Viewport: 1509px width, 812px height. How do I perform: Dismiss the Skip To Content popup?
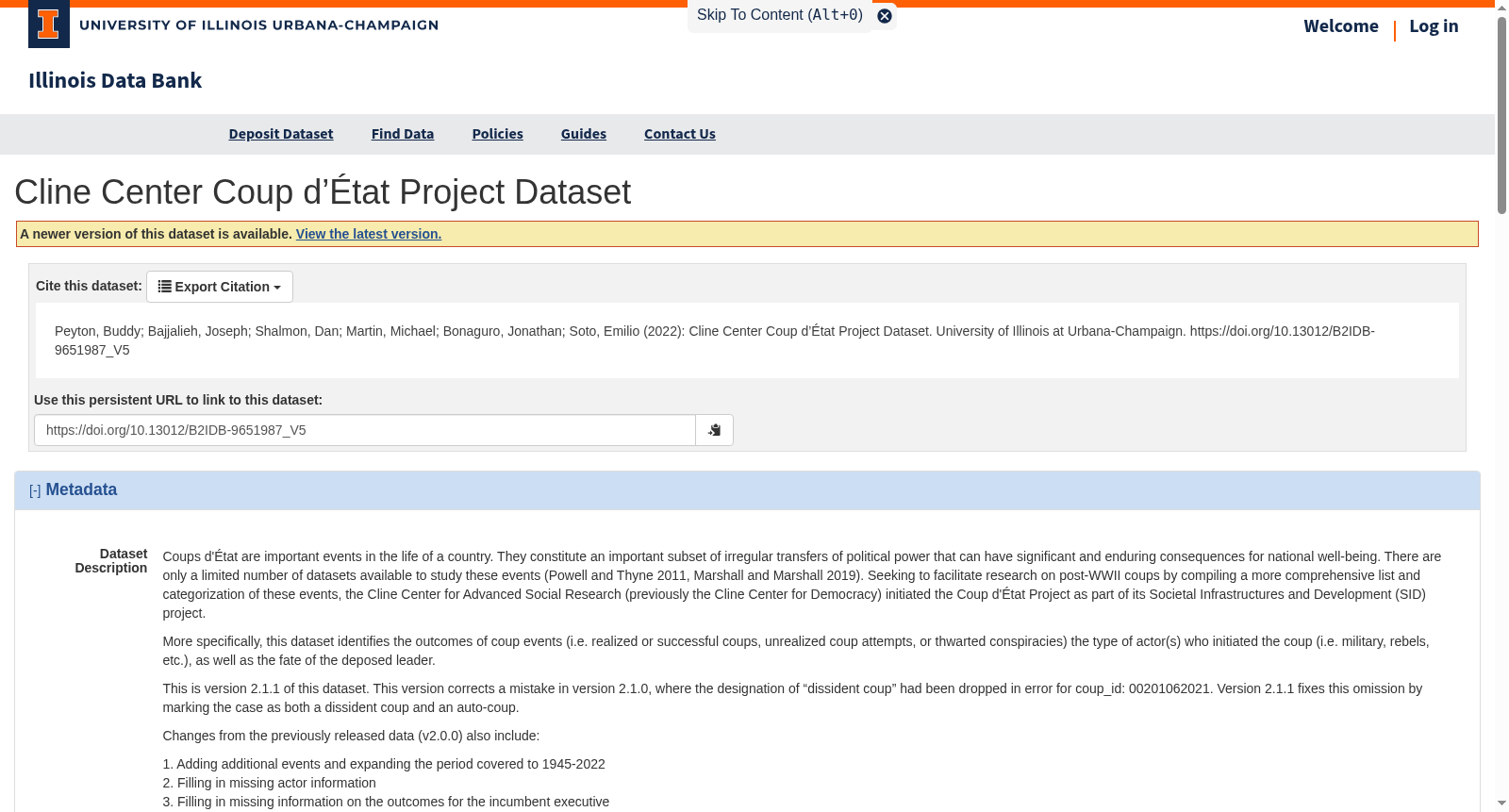click(x=885, y=16)
